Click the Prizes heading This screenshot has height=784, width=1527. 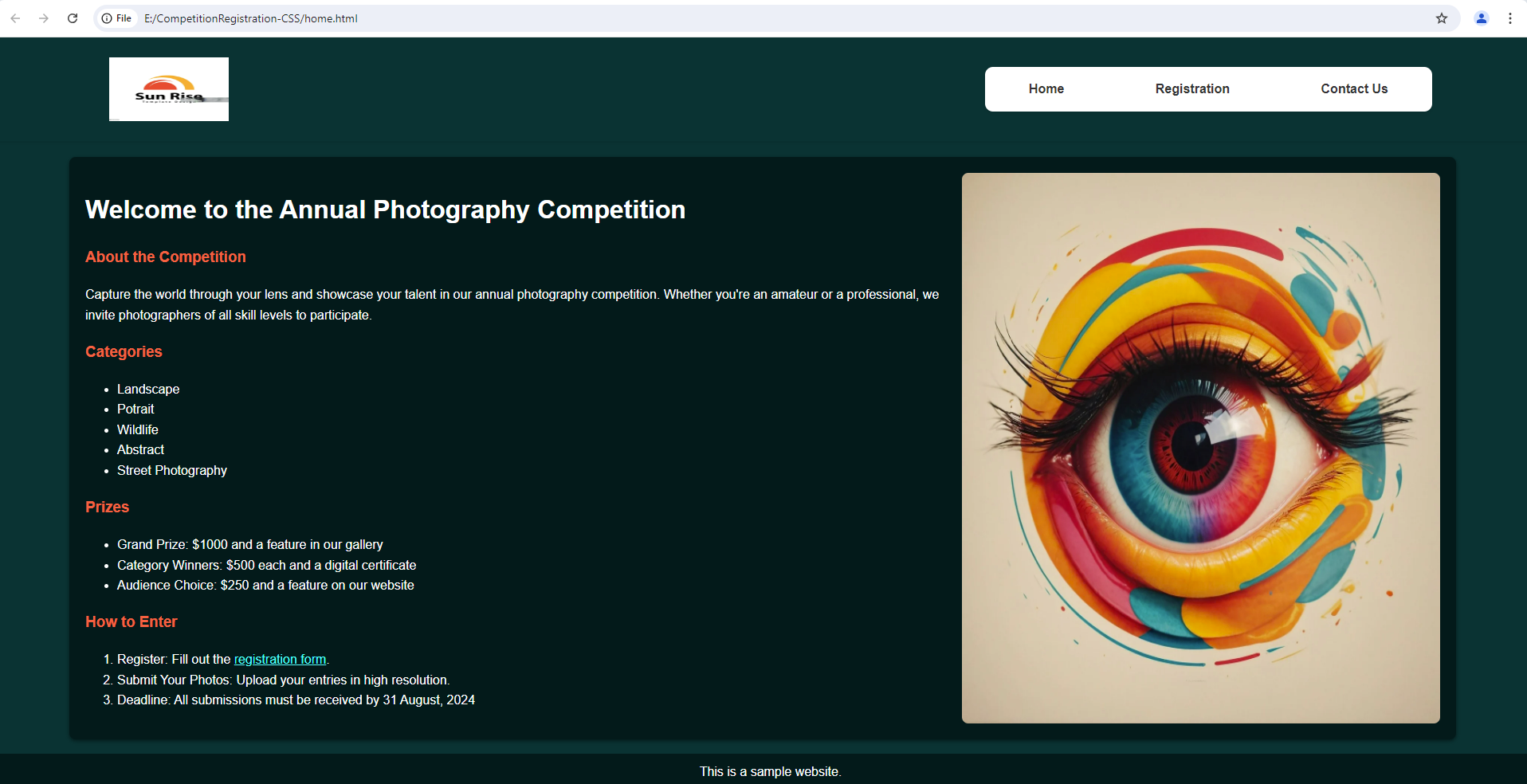(107, 507)
